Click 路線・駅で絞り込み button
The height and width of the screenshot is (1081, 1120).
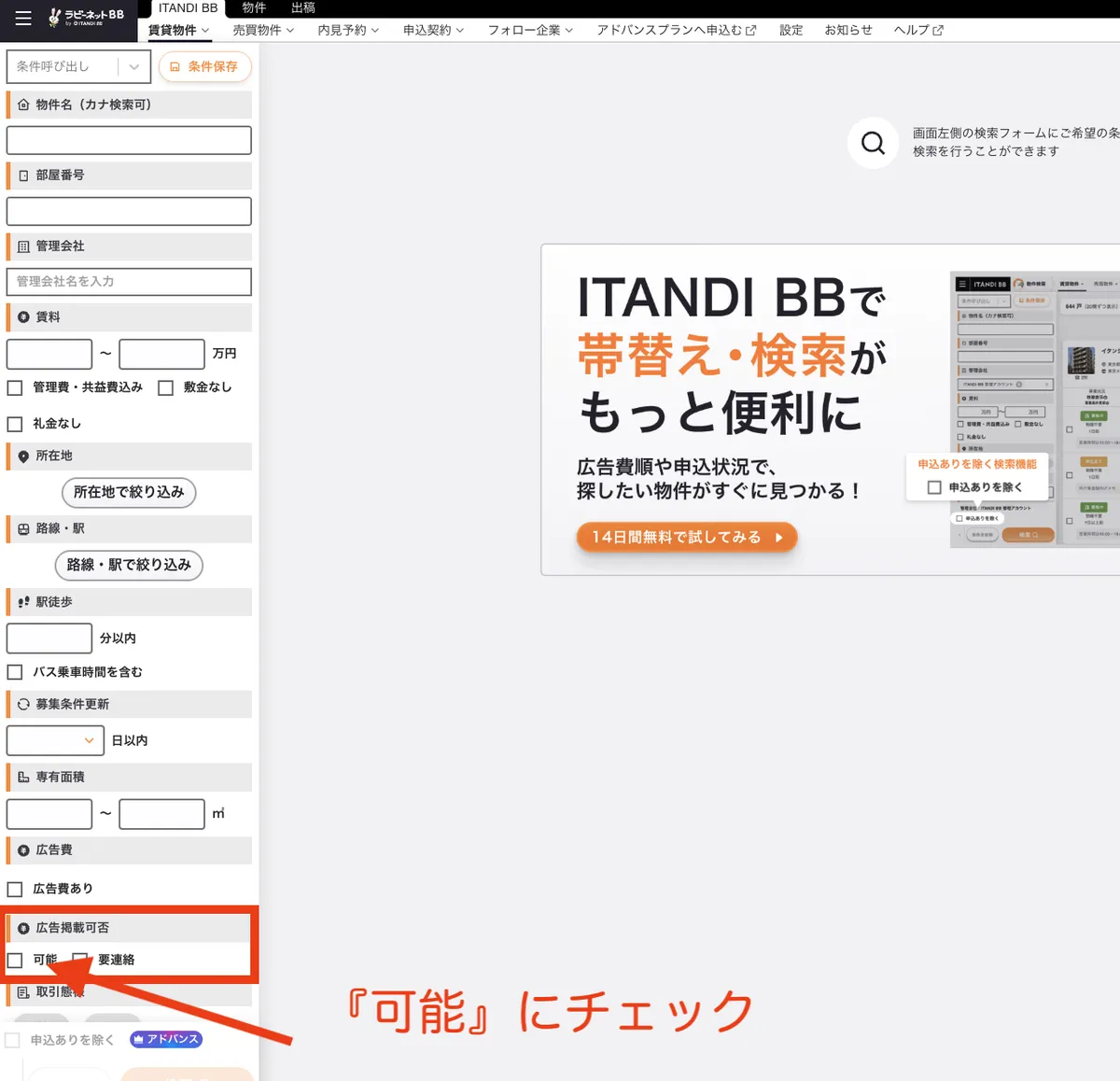point(129,565)
